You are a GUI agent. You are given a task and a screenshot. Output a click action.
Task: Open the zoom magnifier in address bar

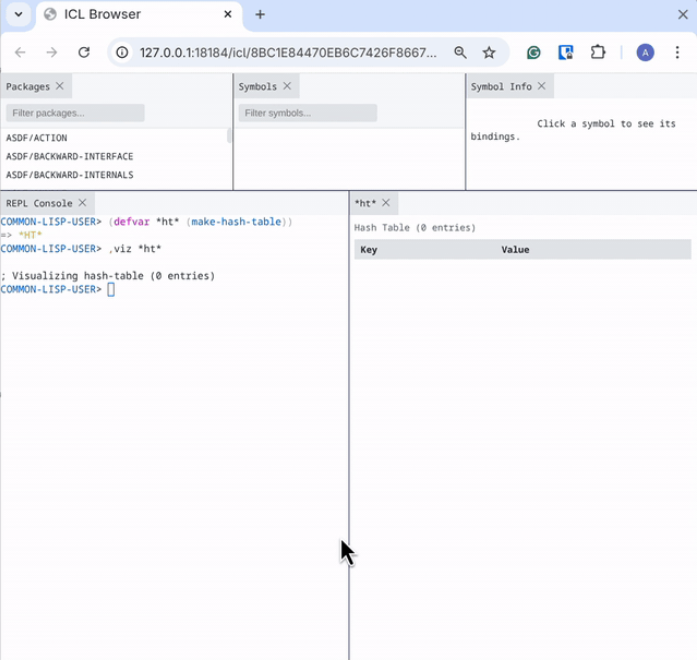[x=460, y=52]
